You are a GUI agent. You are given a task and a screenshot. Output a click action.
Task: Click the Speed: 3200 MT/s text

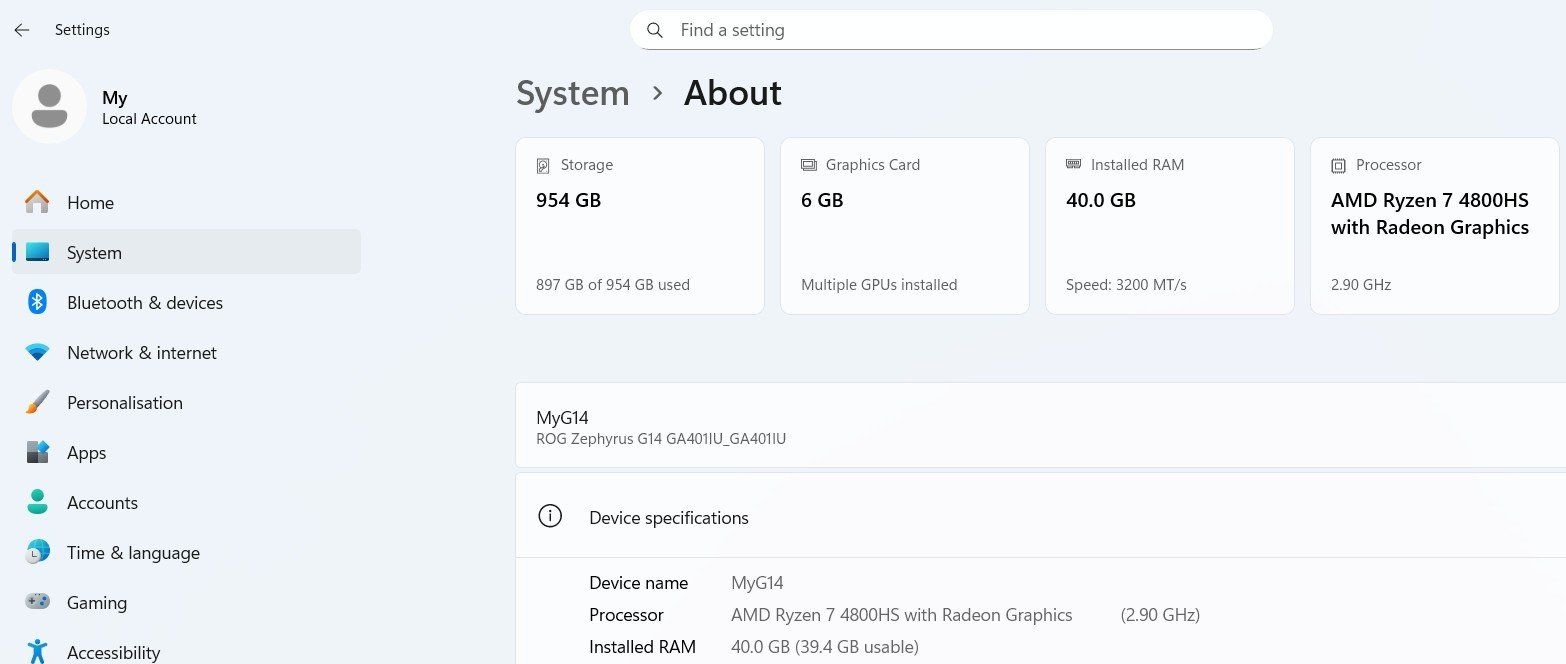coord(1126,285)
